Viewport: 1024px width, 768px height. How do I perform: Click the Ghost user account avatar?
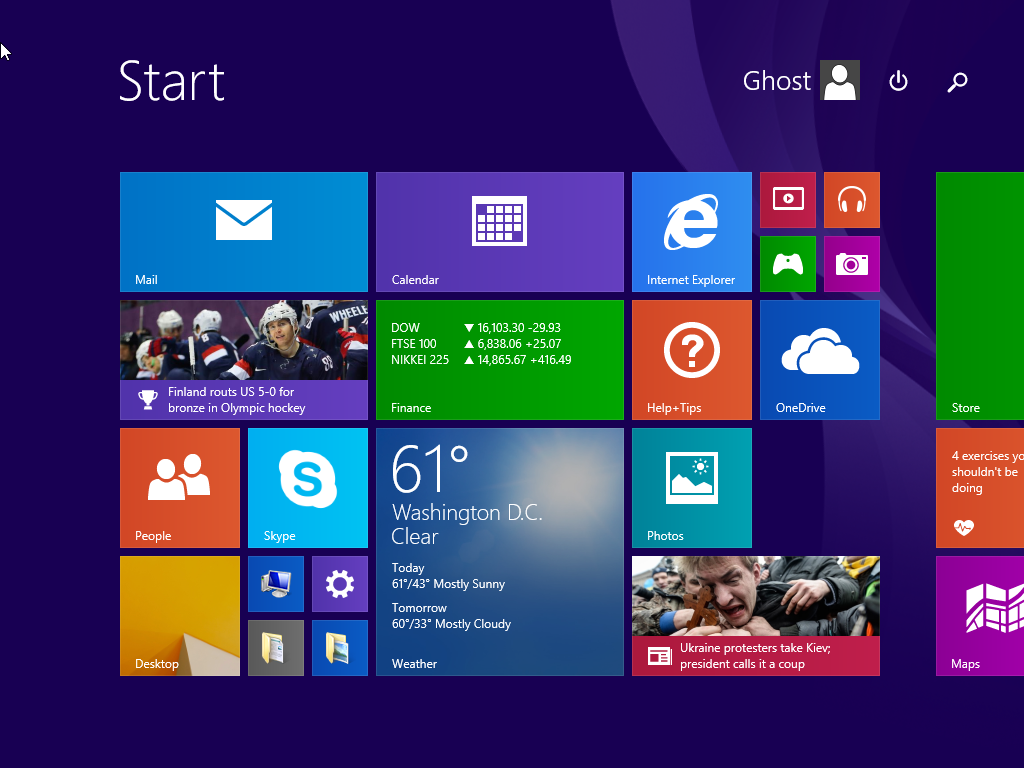[839, 80]
